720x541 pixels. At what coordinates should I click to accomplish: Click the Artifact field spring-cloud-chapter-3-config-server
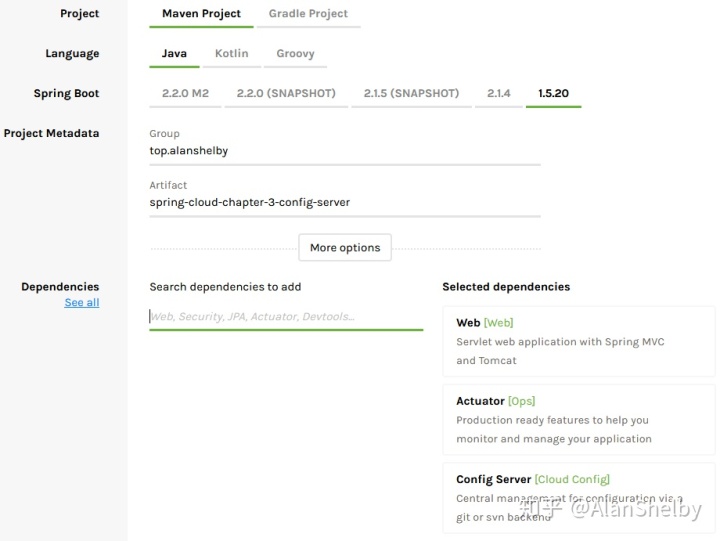(x=345, y=203)
